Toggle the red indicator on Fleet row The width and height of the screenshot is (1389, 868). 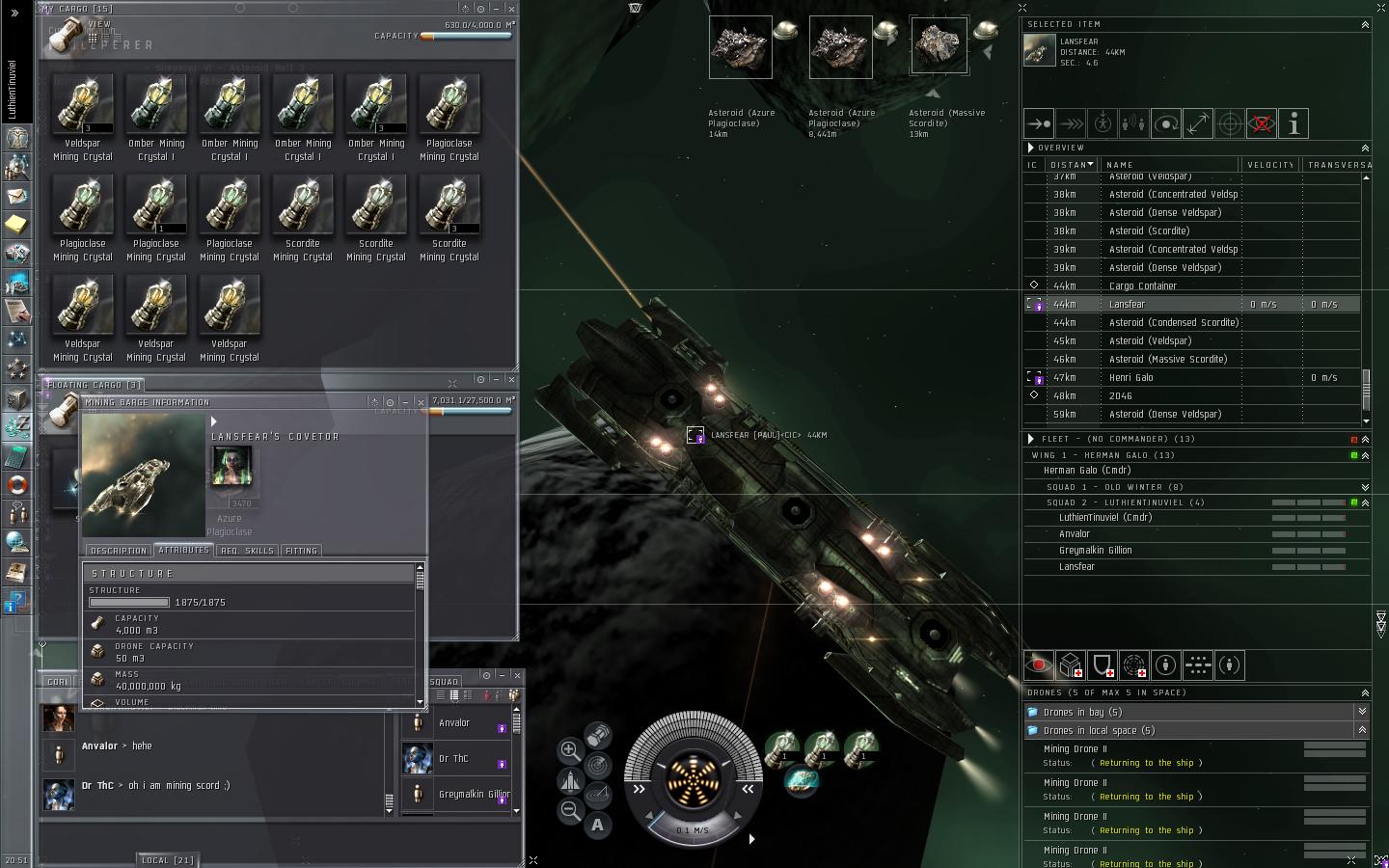1354,440
